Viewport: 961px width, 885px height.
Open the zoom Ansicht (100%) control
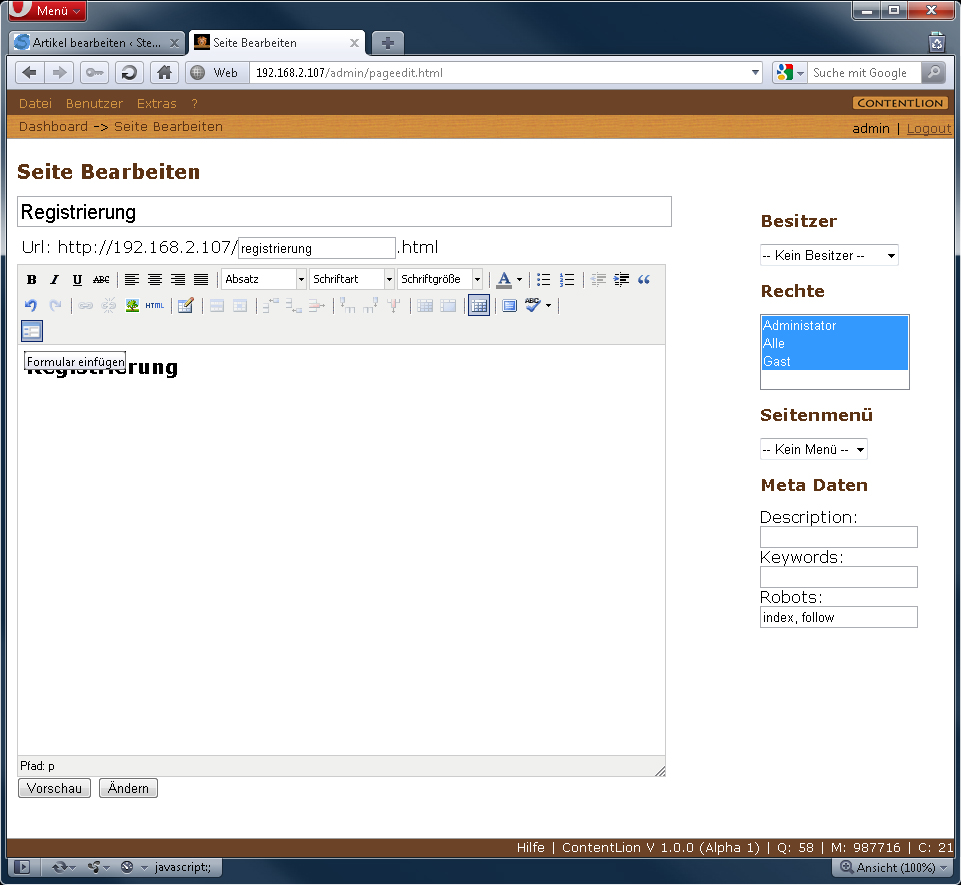895,868
